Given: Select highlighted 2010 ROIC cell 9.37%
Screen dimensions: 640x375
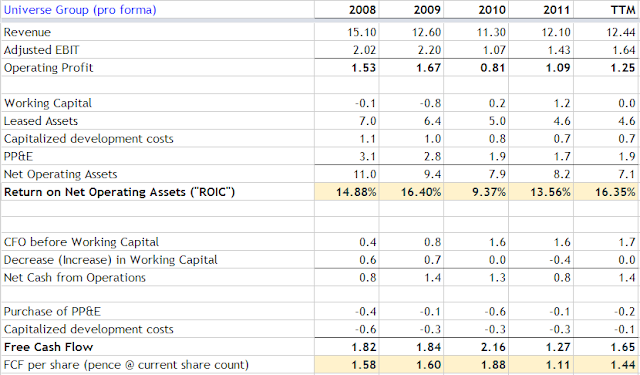Looking at the screenshot, I should 476,192.
